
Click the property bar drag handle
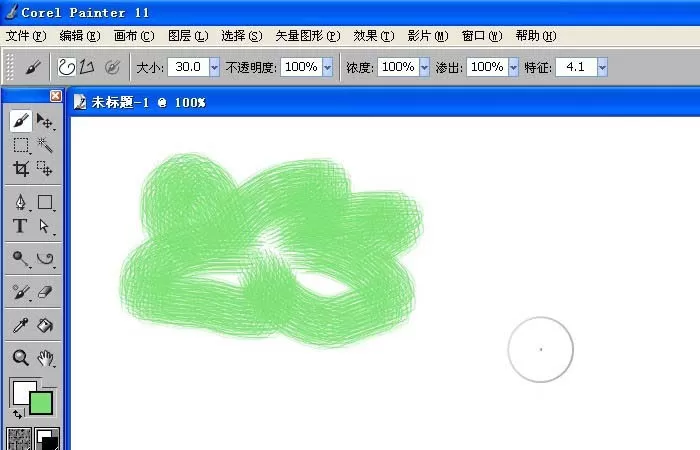[9, 67]
